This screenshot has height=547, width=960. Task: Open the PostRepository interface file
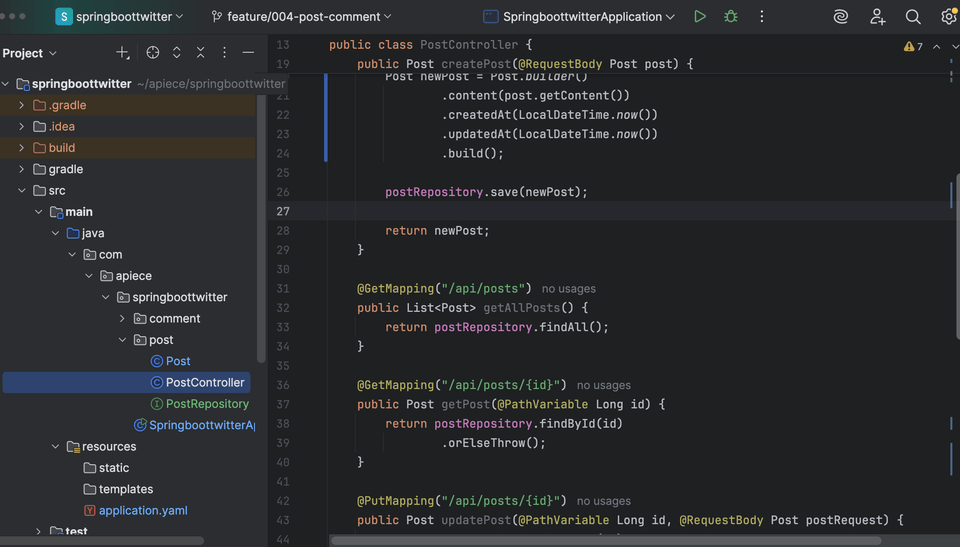200,404
